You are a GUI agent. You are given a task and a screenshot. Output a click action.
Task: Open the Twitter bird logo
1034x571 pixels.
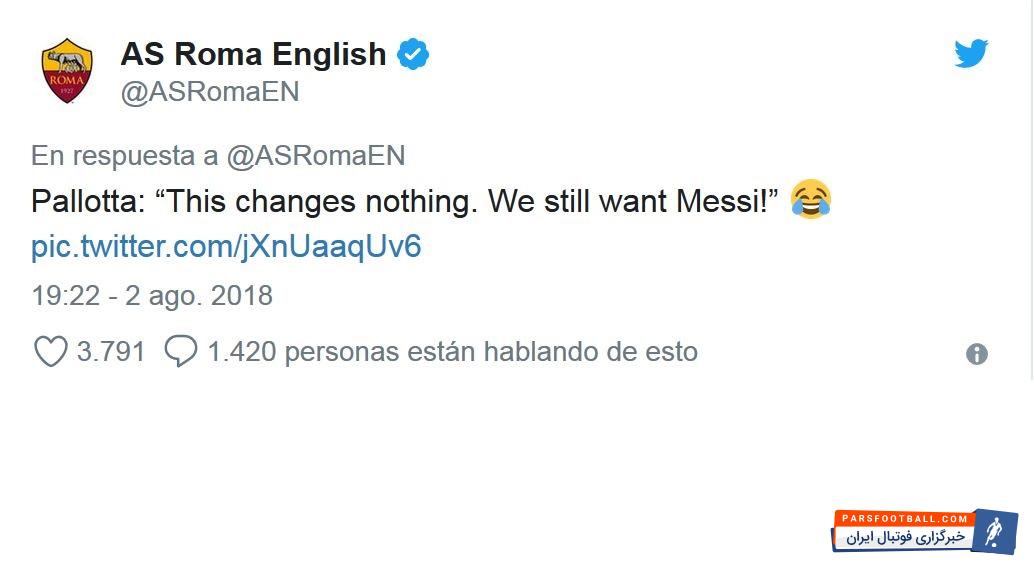tap(970, 53)
